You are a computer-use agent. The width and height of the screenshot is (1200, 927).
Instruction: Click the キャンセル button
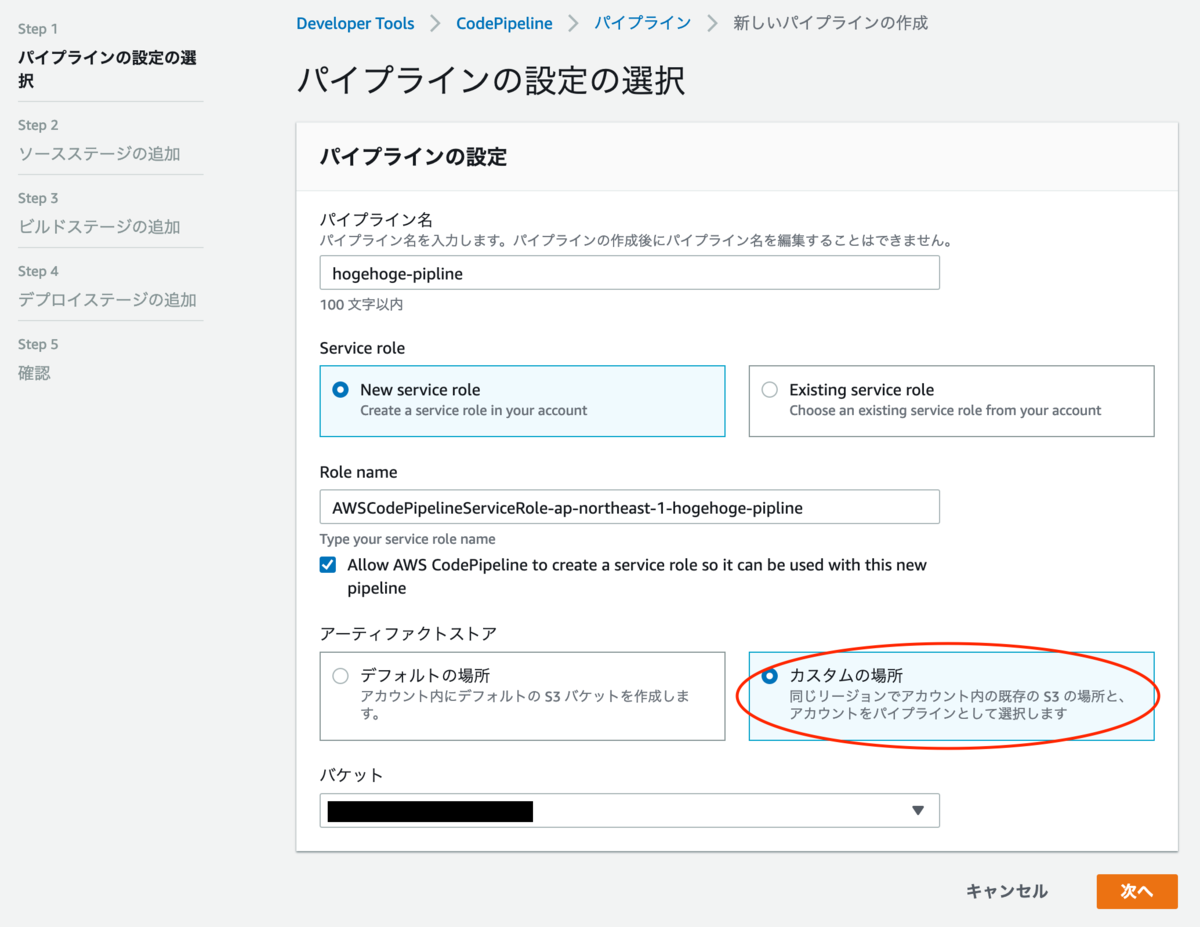coord(1007,891)
